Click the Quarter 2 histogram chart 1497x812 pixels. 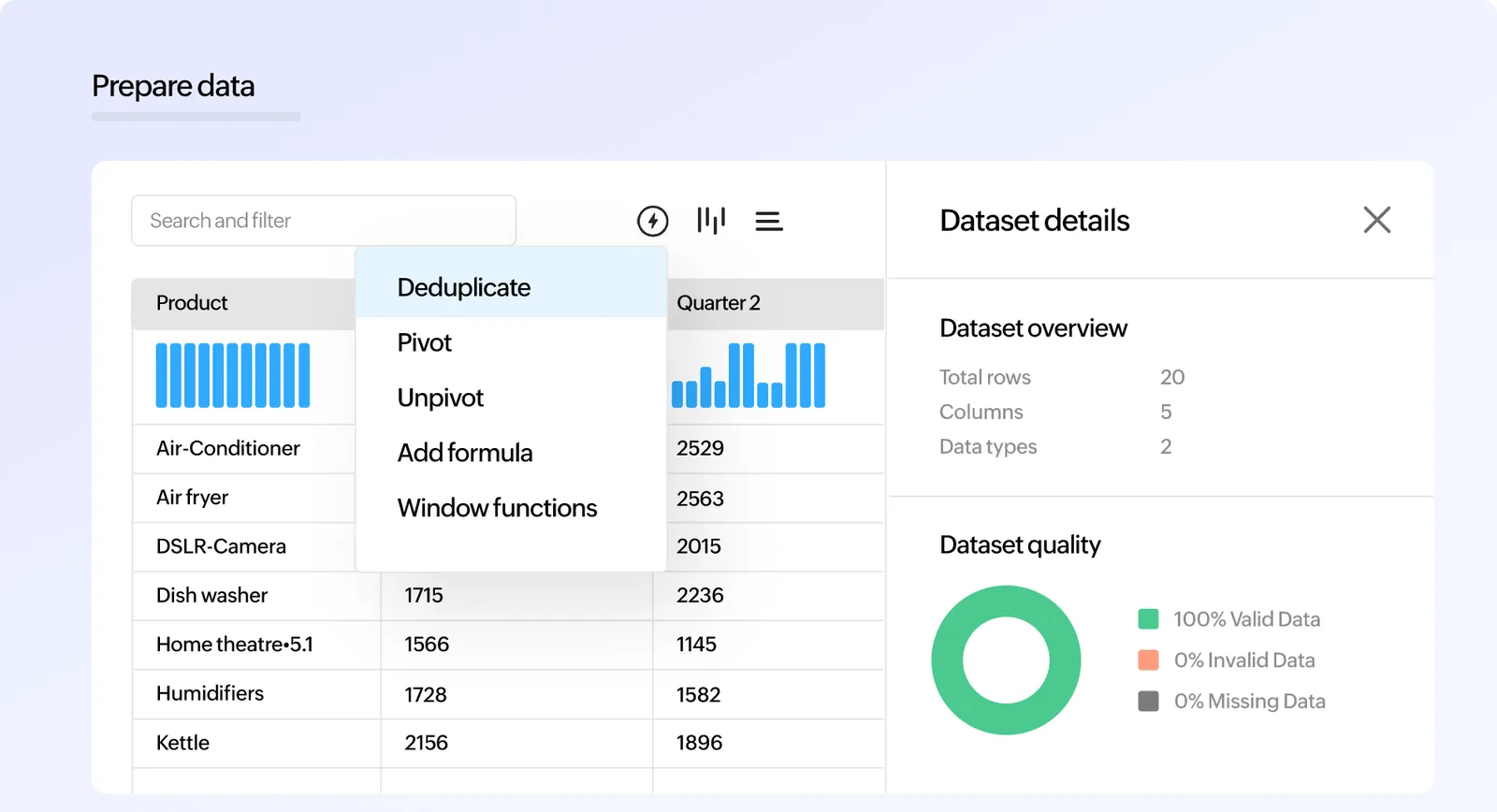748,375
